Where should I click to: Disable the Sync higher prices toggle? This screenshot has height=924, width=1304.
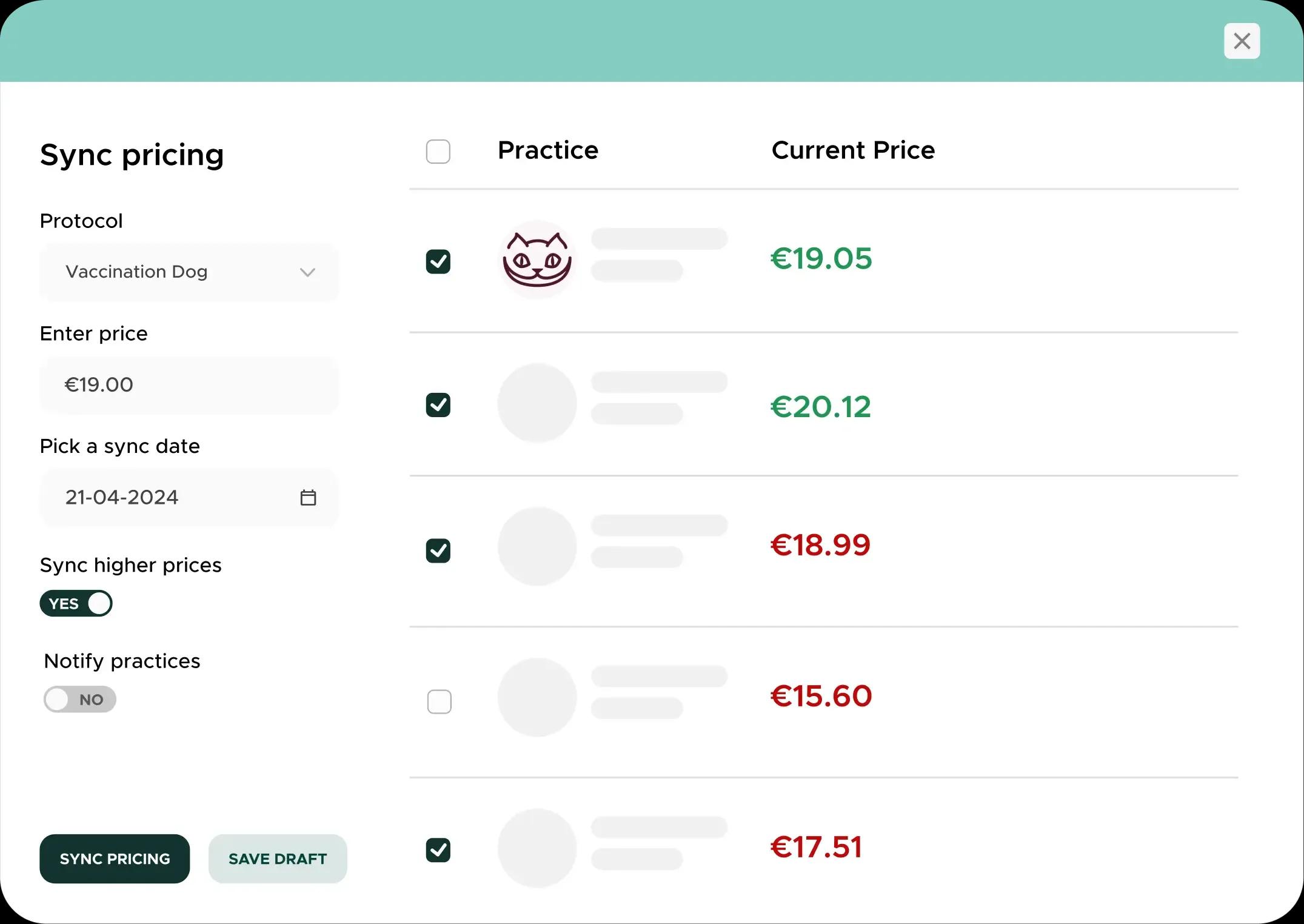[x=76, y=603]
